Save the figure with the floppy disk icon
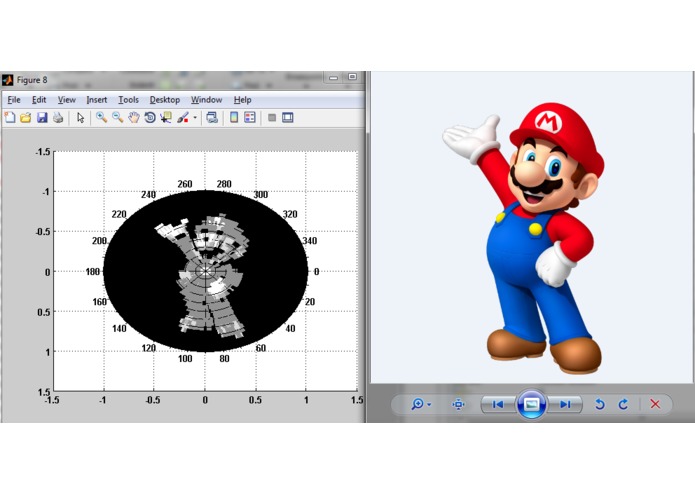Viewport: 695px width, 494px height. [x=42, y=117]
